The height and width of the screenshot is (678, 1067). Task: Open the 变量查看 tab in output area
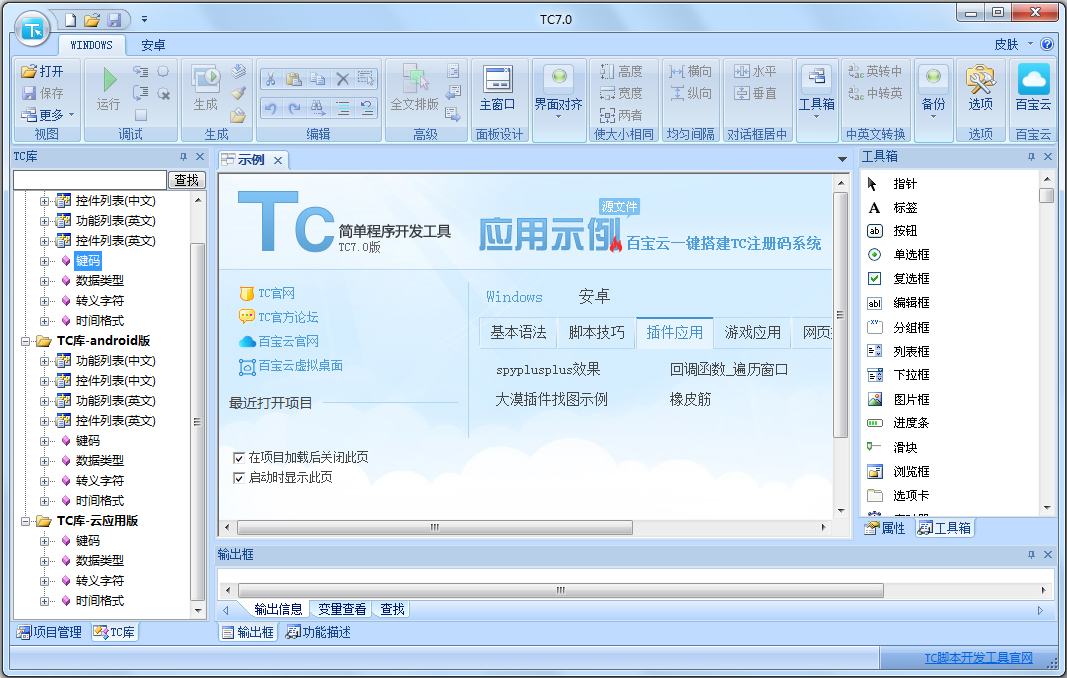tap(341, 609)
